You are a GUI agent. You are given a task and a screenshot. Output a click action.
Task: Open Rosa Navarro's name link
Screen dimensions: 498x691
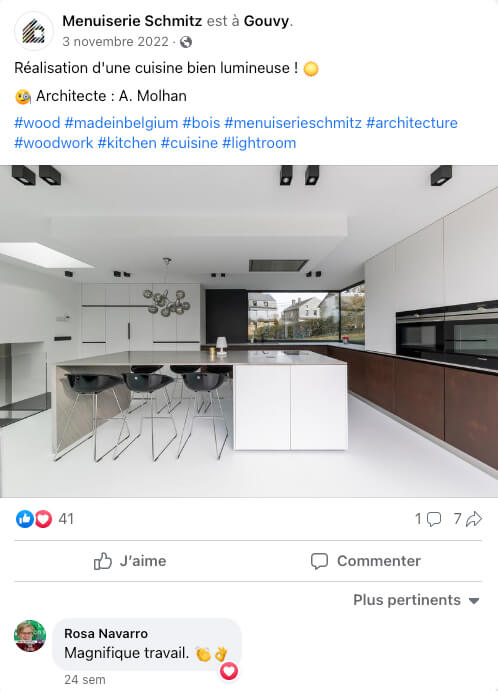106,633
